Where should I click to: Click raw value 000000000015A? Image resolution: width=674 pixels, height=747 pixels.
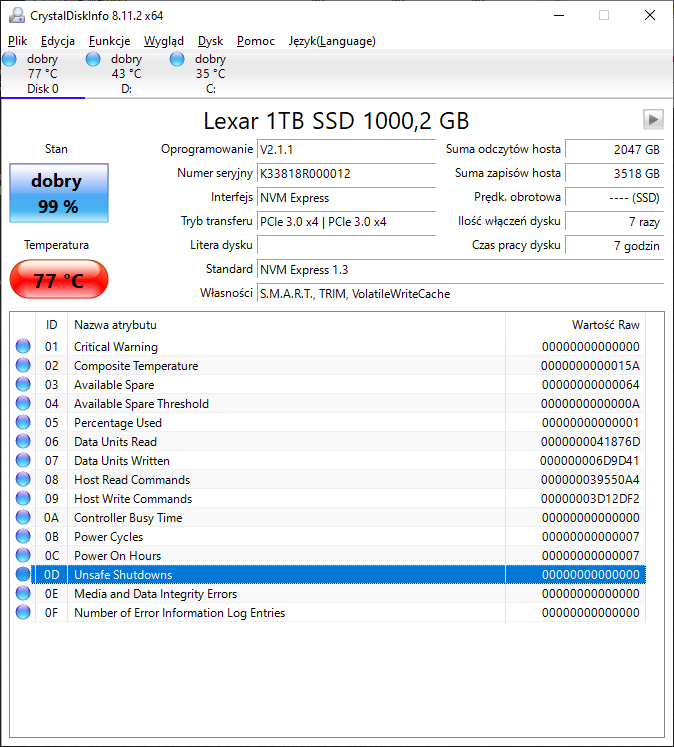(590, 366)
